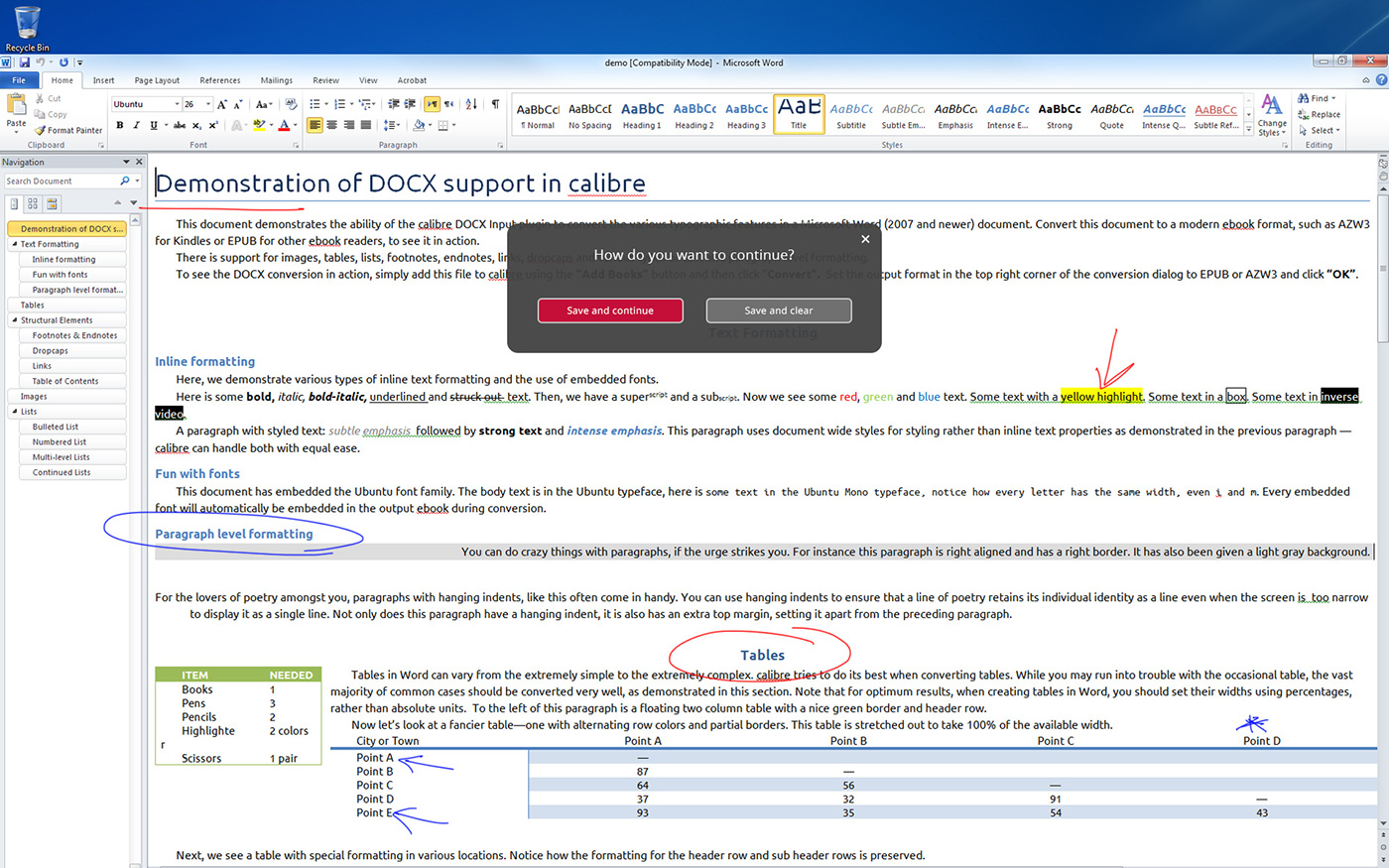
Task: Apply the Intense Quote style
Action: [1164, 114]
